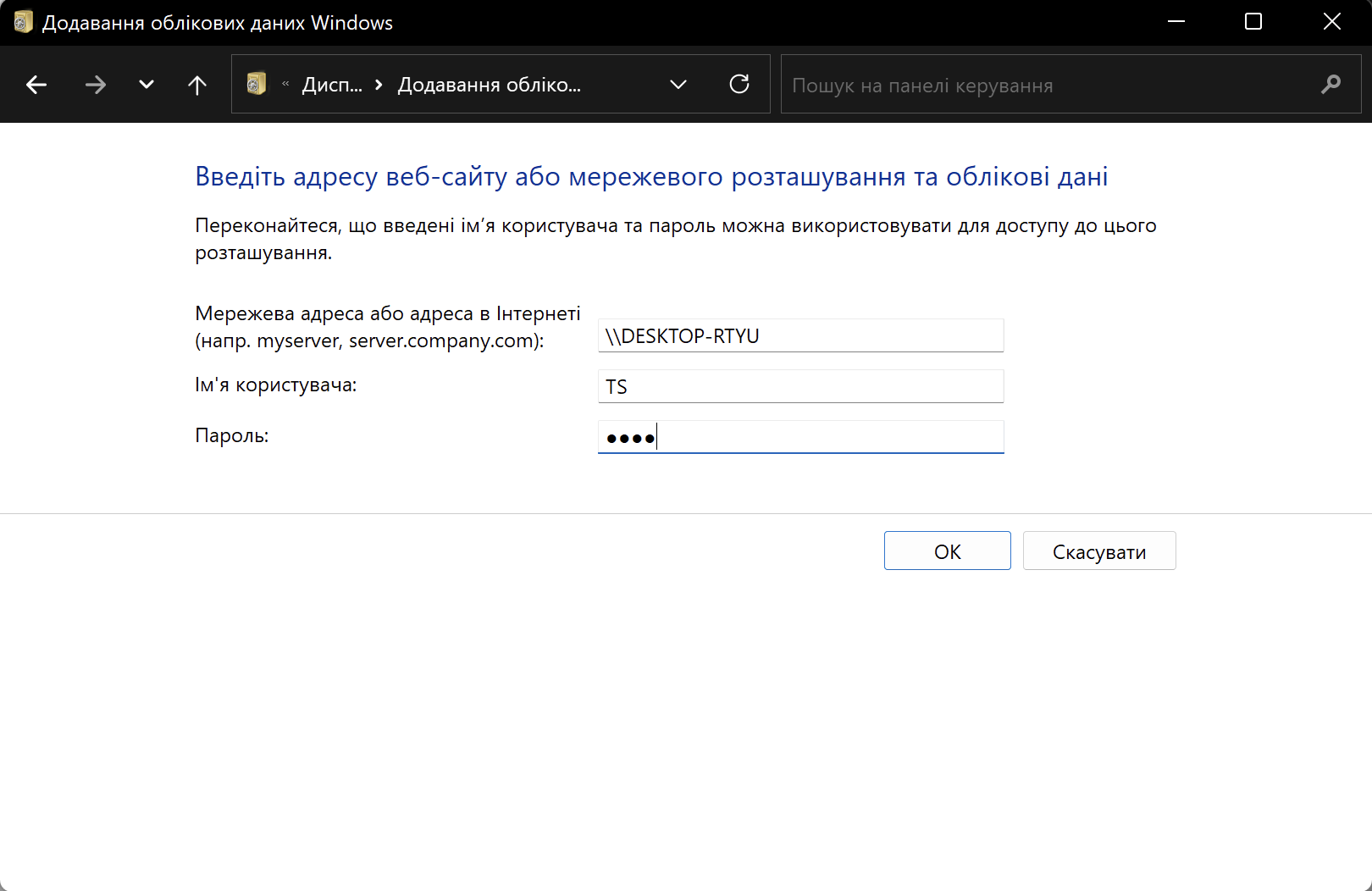Click the masked password field
The height and width of the screenshot is (891, 1372).
(x=800, y=436)
